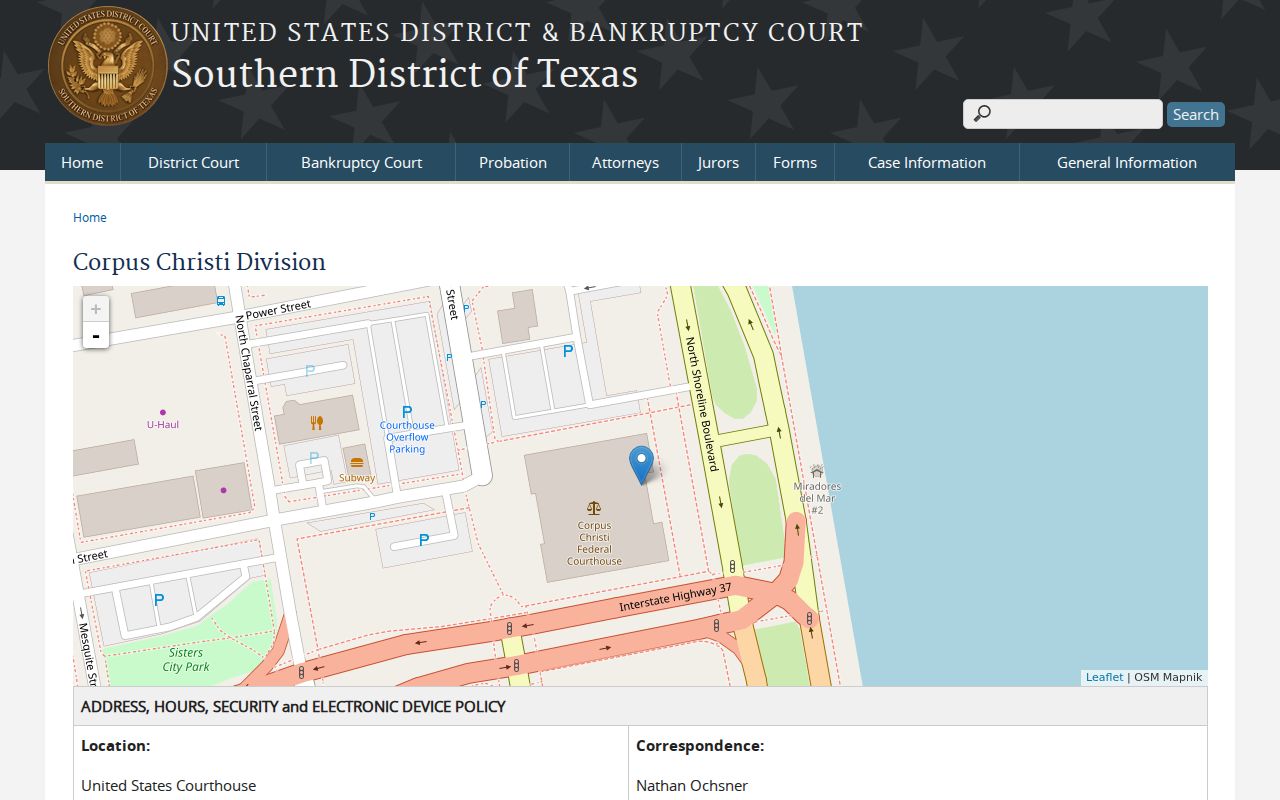
Task: Click the Courthouse Overflow Parking P icon
Action: click(407, 412)
